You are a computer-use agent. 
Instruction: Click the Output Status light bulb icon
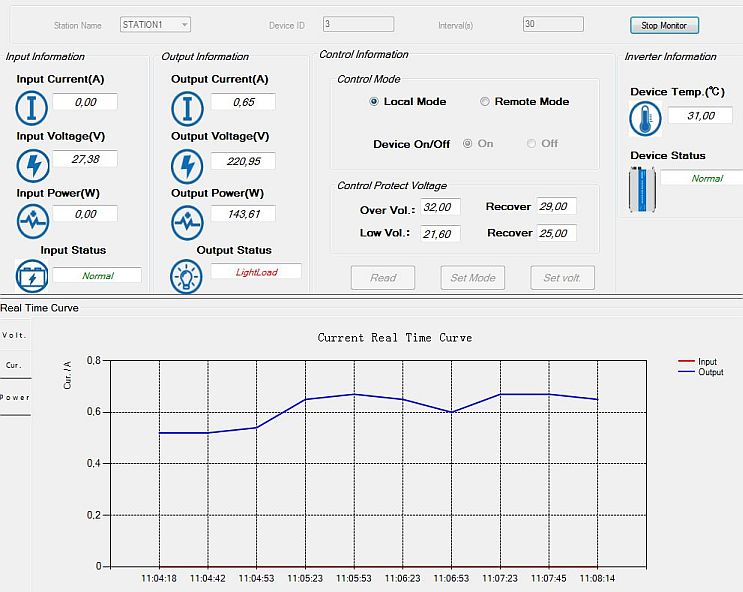pyautogui.click(x=187, y=277)
